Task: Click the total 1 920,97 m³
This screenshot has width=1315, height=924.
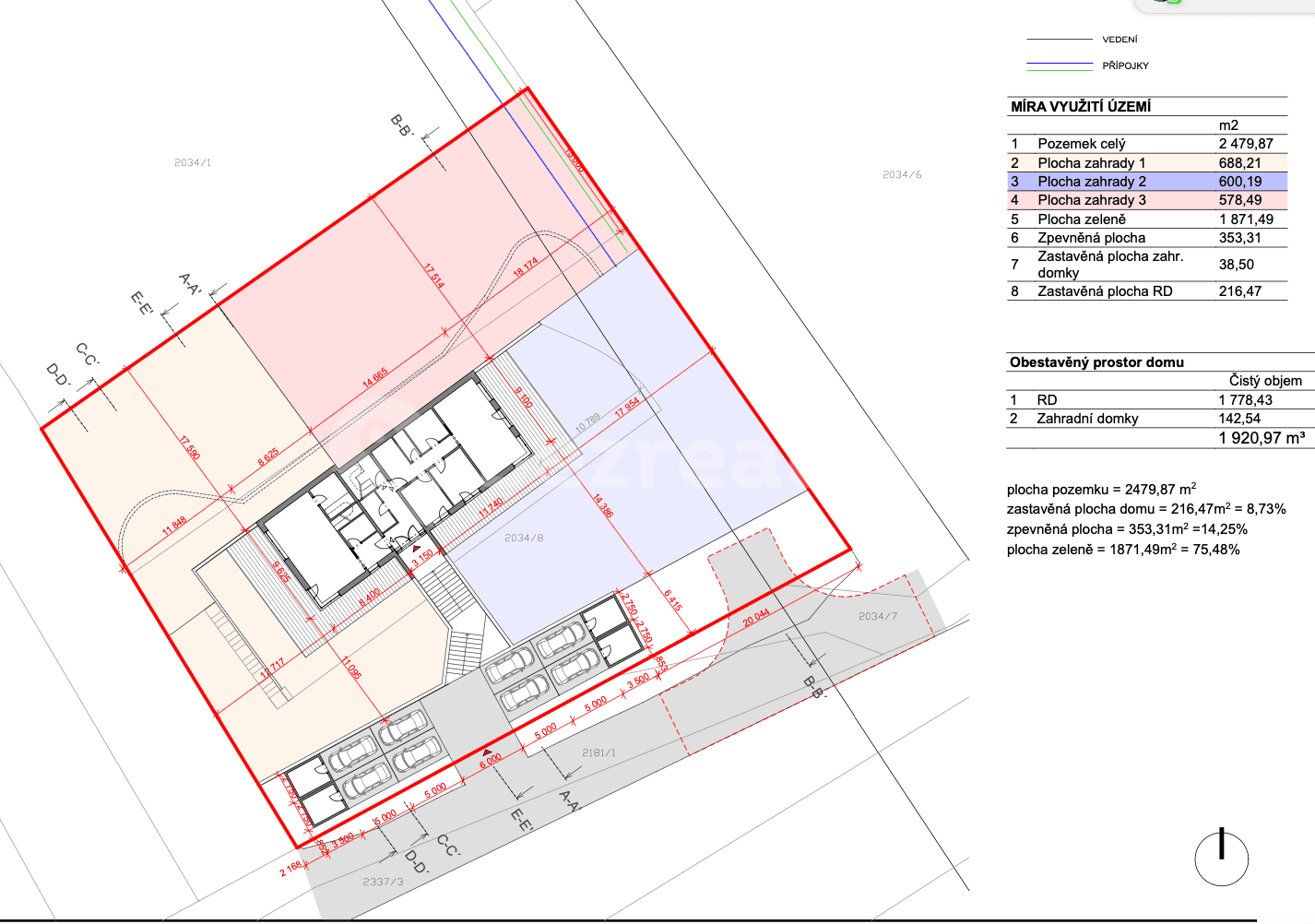Action: coord(1262,438)
